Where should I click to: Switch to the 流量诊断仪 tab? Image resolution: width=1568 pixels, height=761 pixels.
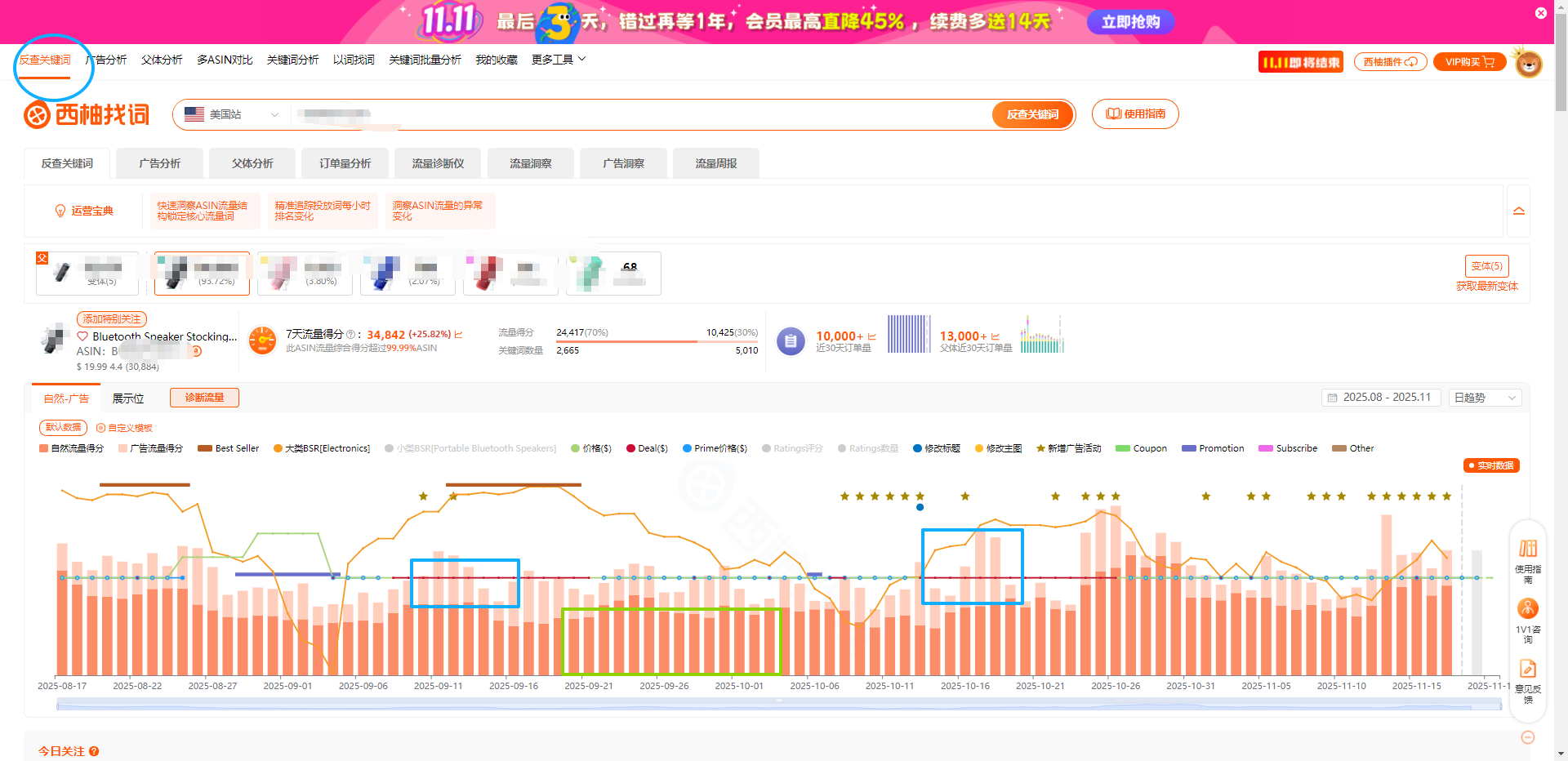click(438, 163)
